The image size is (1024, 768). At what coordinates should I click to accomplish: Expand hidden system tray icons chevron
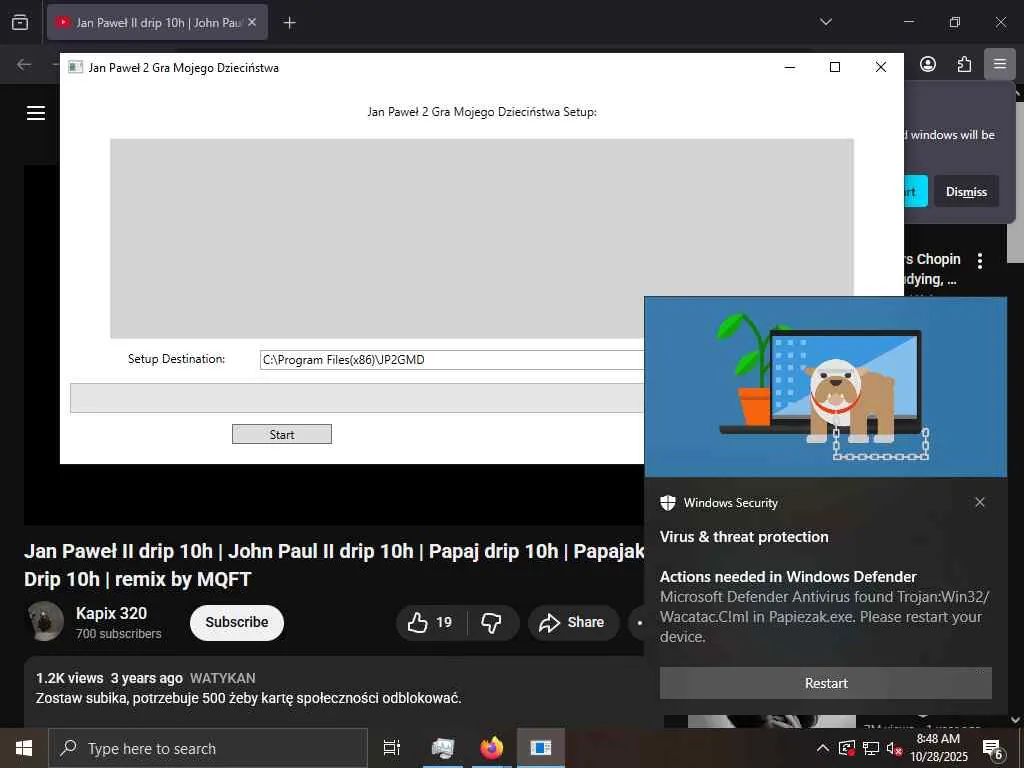823,748
